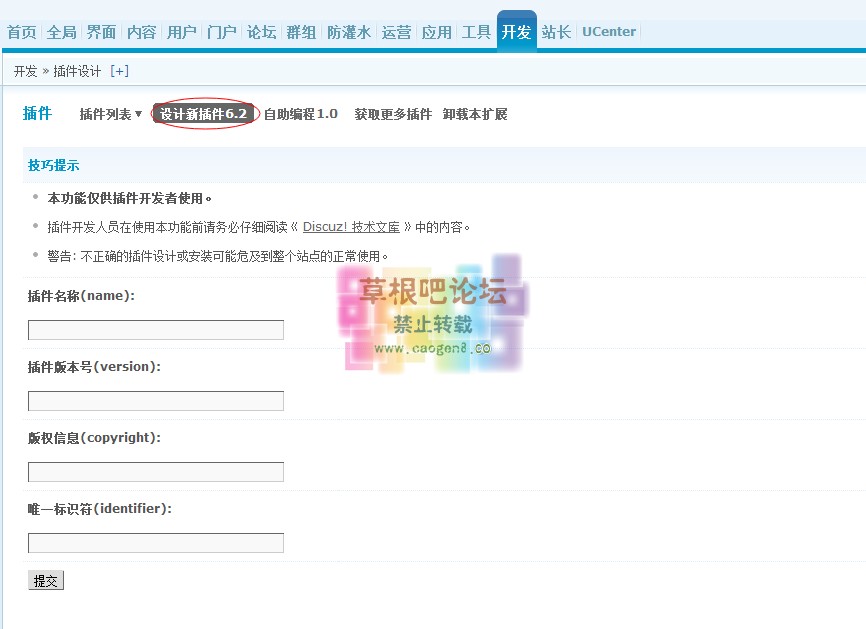866x629 pixels.
Task: Open the 应用 navigation tab
Action: tap(436, 32)
